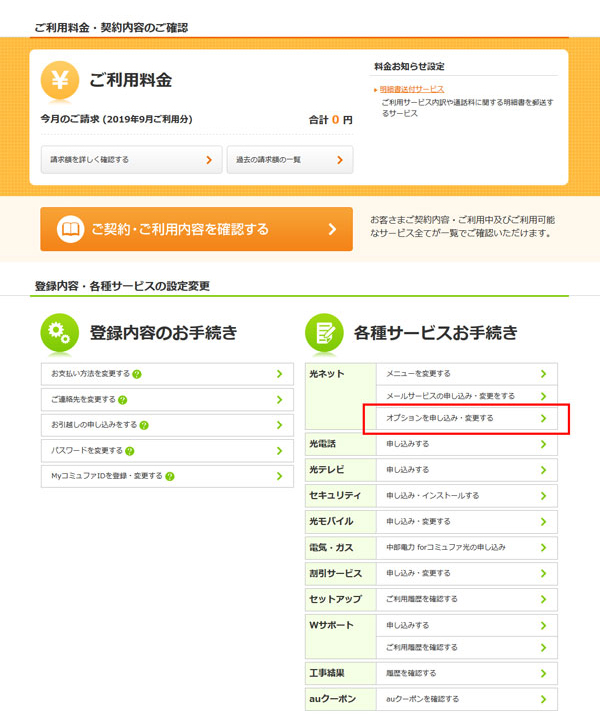
Task: Click orange arrow on 過去の請求額の一覧
Action: pyautogui.click(x=340, y=160)
